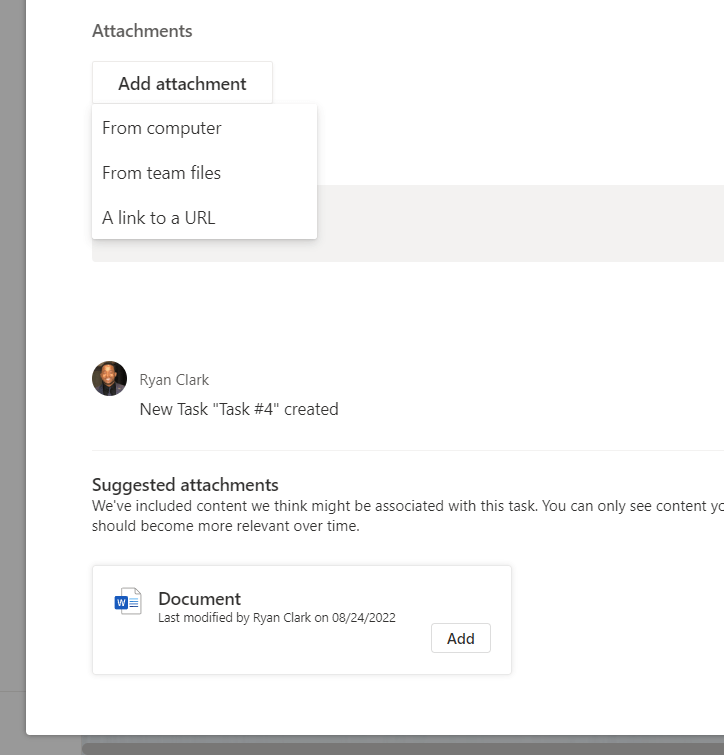Click the Attachments section heading

pos(142,31)
